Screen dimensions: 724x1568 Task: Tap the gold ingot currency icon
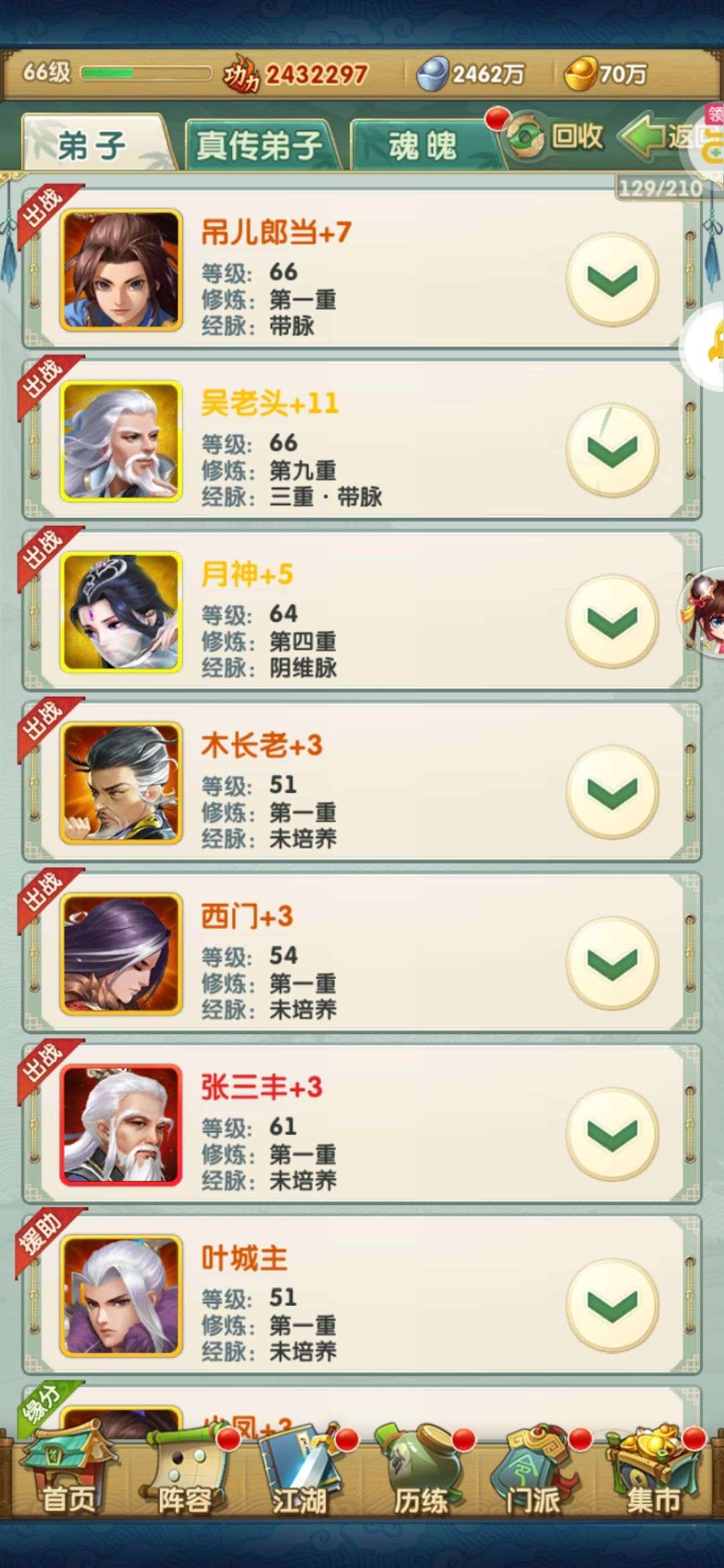pyautogui.click(x=581, y=73)
